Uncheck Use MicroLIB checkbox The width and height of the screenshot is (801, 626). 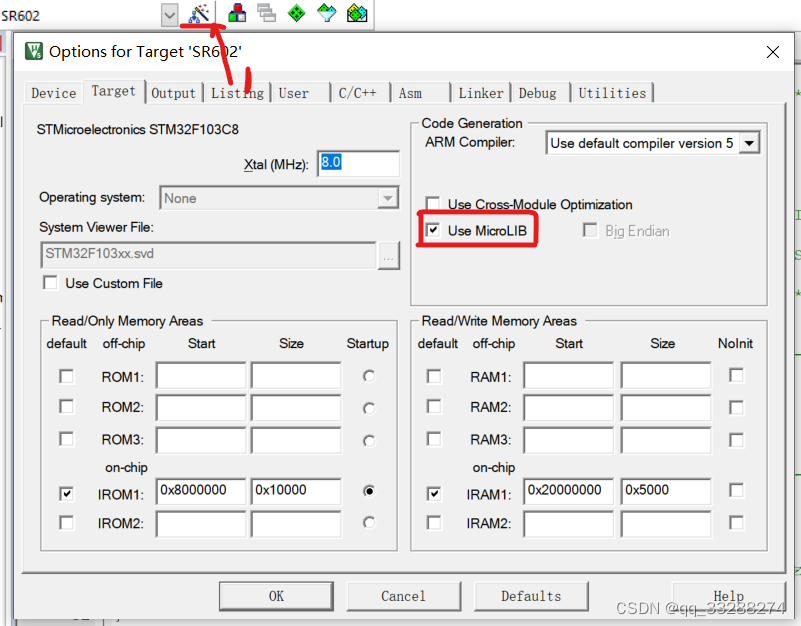click(433, 230)
